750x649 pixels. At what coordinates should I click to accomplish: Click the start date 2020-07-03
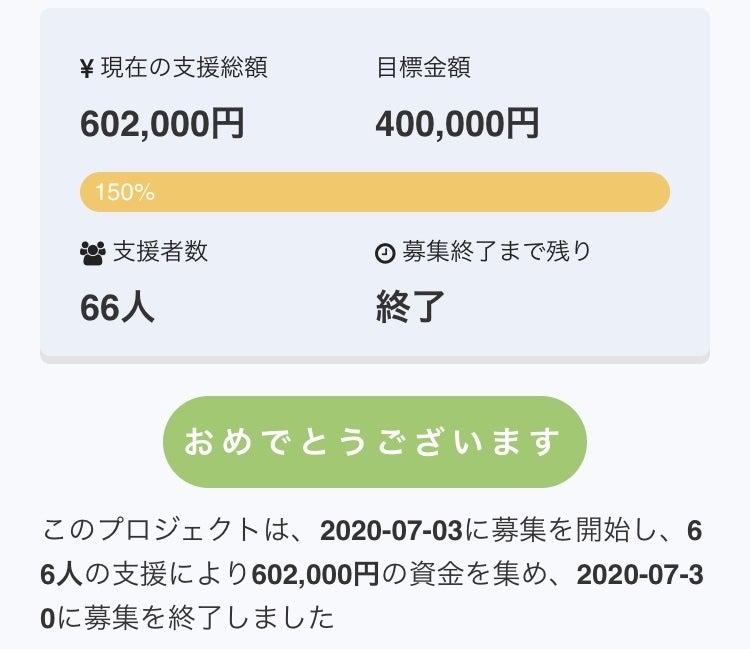[x=391, y=530]
